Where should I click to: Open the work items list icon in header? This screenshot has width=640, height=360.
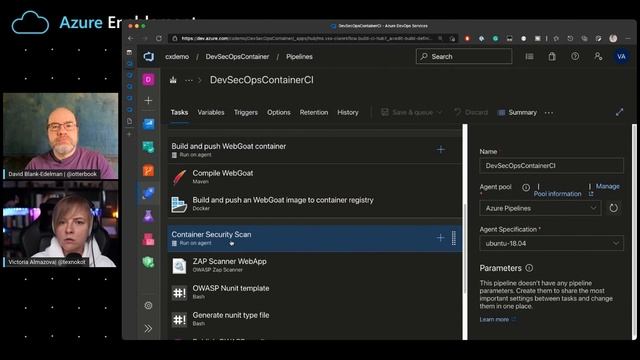click(529, 56)
